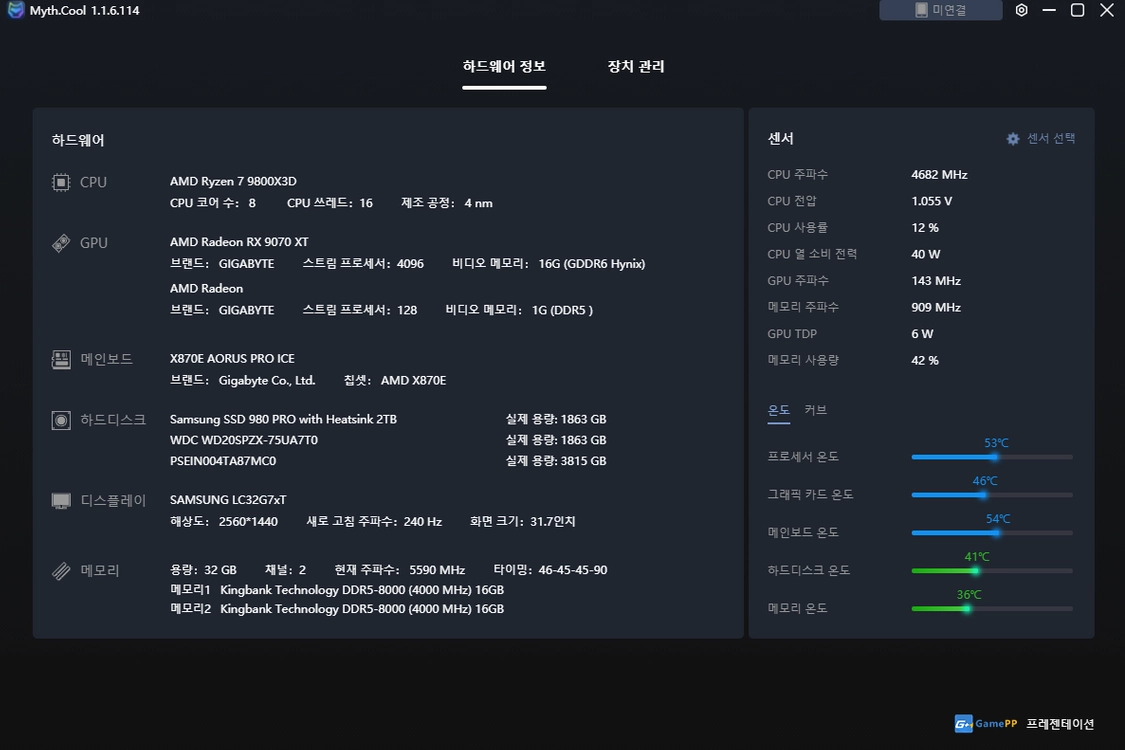This screenshot has height=750, width=1125.
Task: Click the GPU TDP 6 W value
Action: (922, 334)
